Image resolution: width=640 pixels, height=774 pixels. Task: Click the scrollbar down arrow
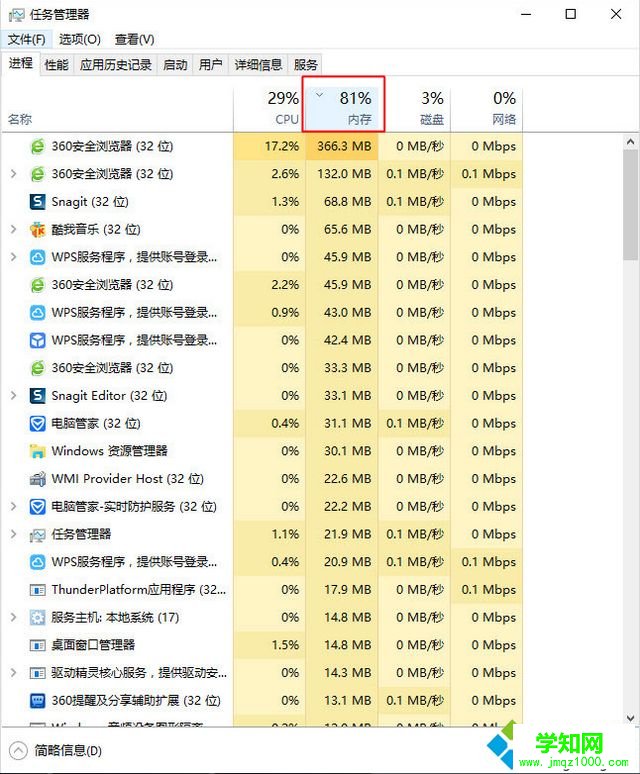click(x=630, y=718)
